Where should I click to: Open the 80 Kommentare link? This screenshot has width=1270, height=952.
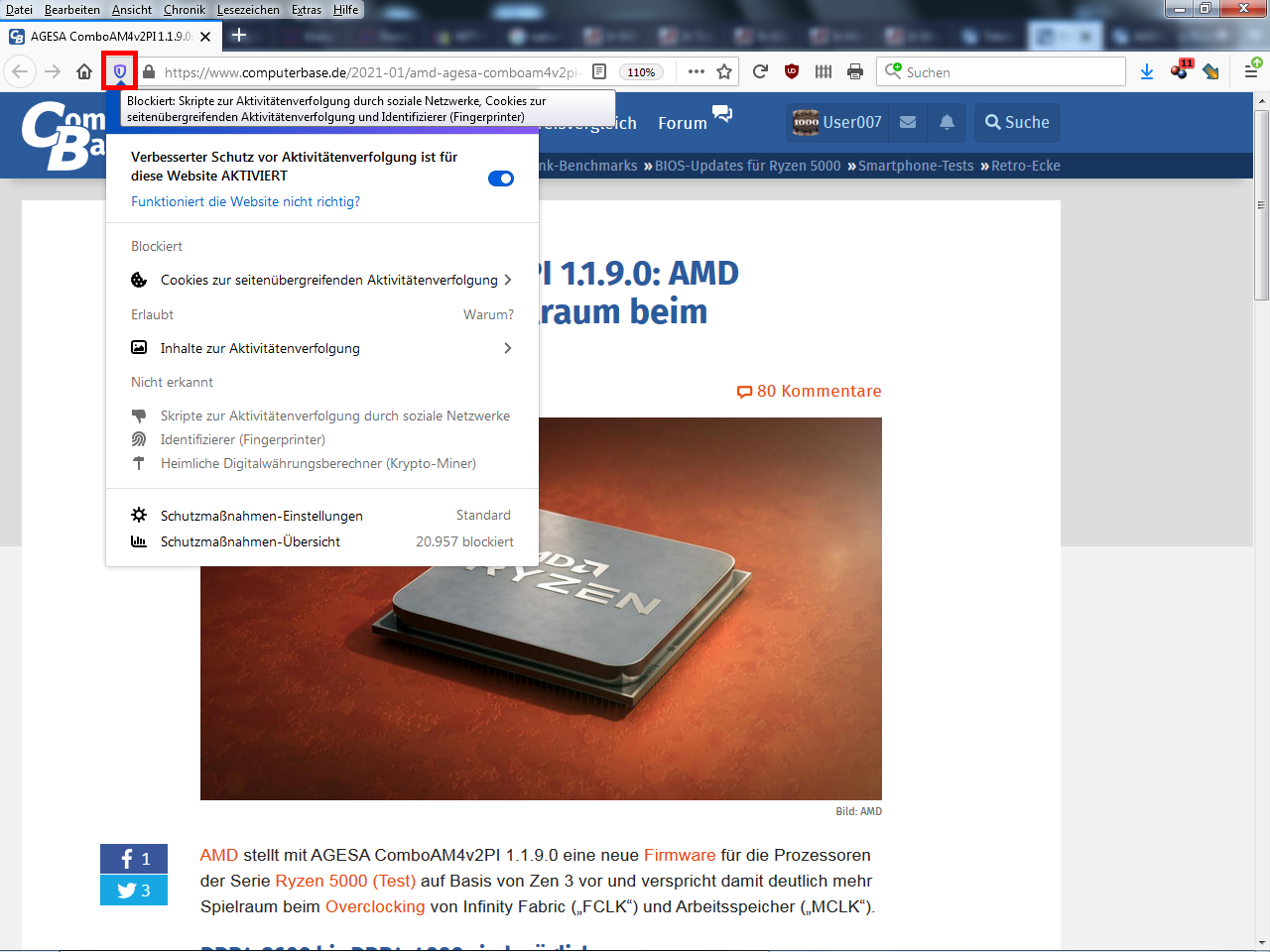[809, 391]
